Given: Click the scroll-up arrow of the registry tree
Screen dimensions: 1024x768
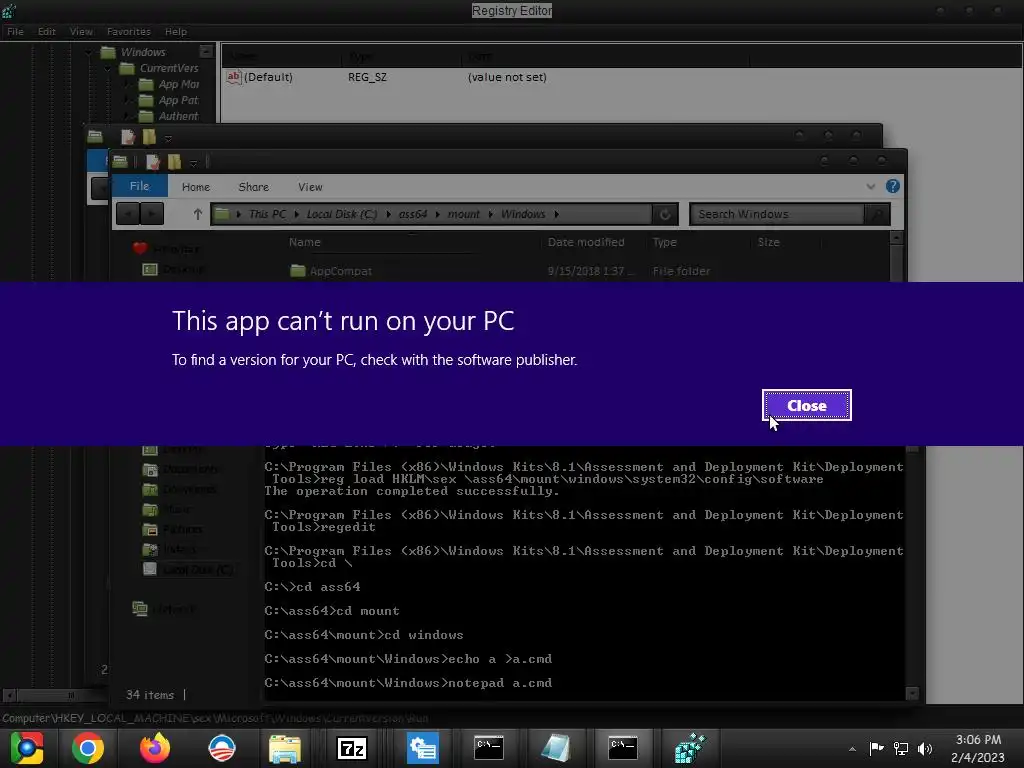Looking at the screenshot, I should coord(206,51).
